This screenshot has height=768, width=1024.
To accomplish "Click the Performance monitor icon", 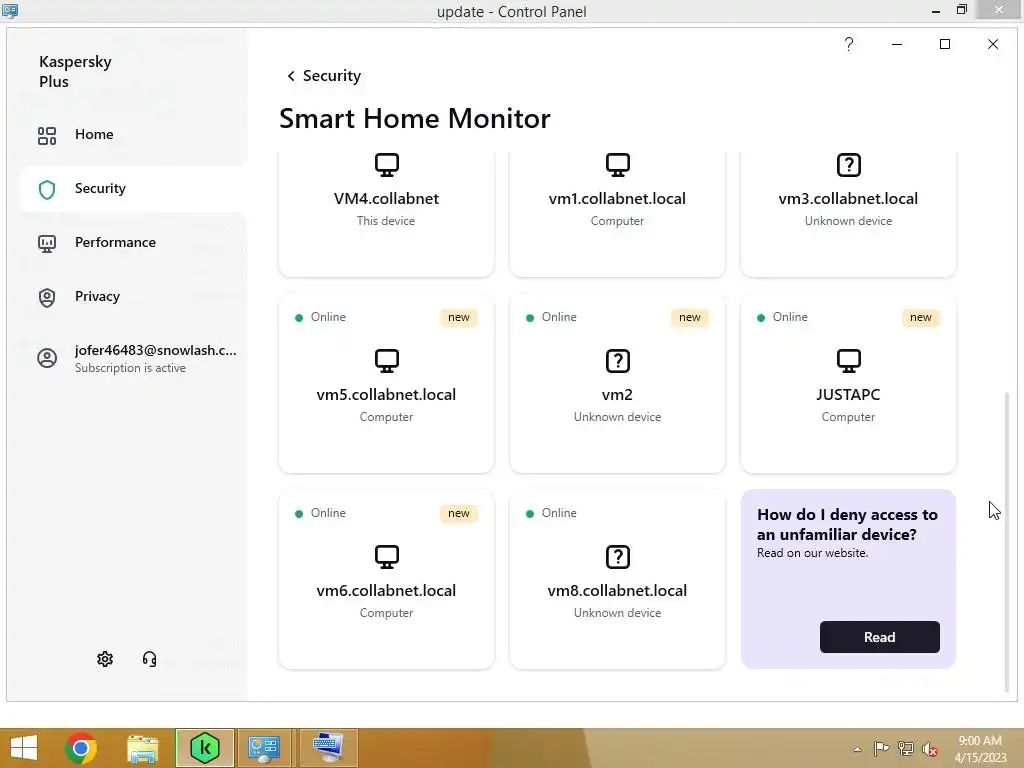I will tap(47, 244).
